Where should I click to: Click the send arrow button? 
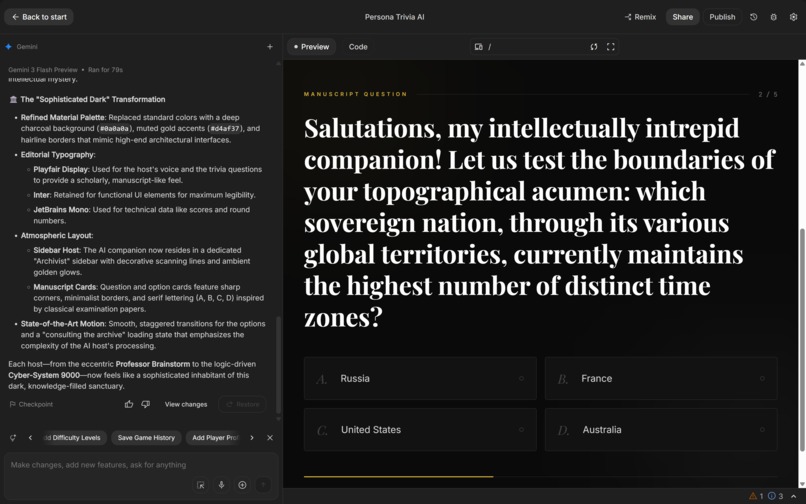263,485
